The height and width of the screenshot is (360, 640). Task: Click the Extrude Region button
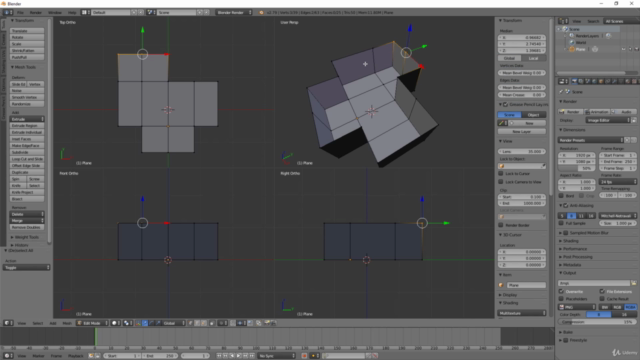point(27,126)
